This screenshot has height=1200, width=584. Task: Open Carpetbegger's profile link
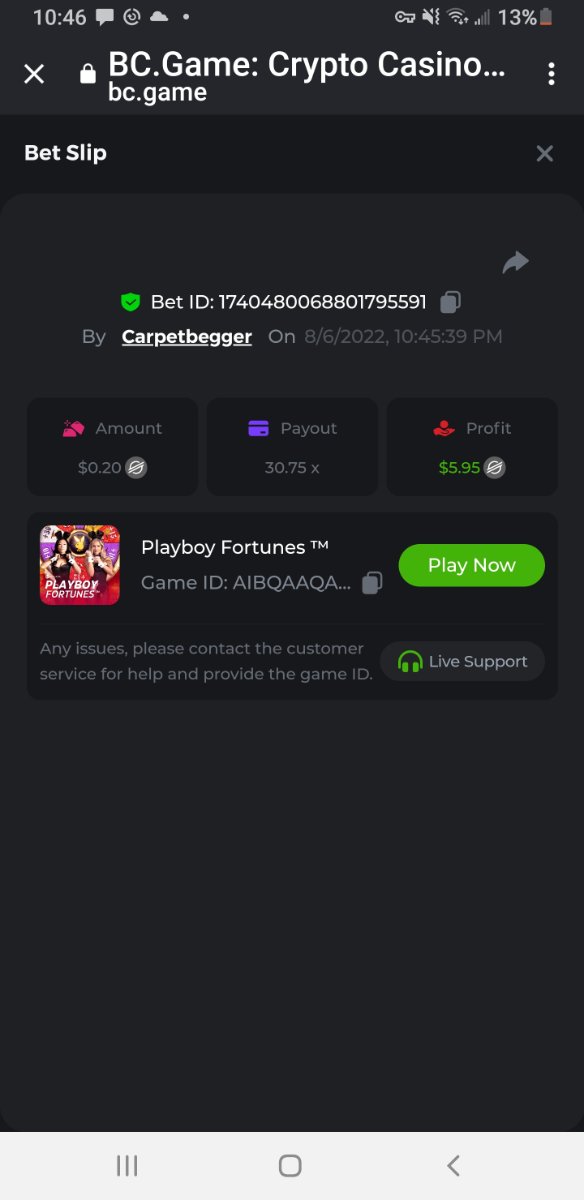(187, 337)
